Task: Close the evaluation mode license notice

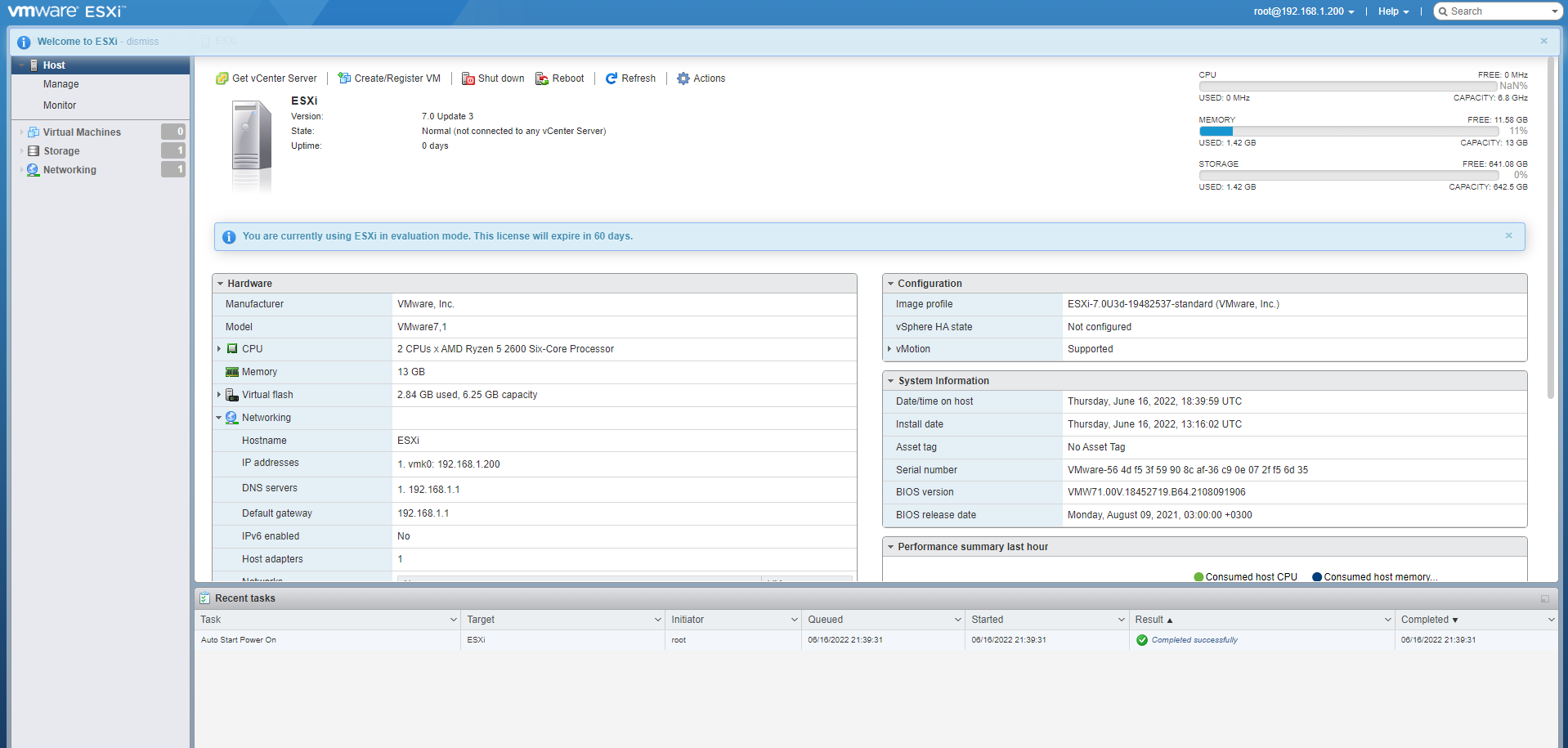Action: click(x=1508, y=235)
